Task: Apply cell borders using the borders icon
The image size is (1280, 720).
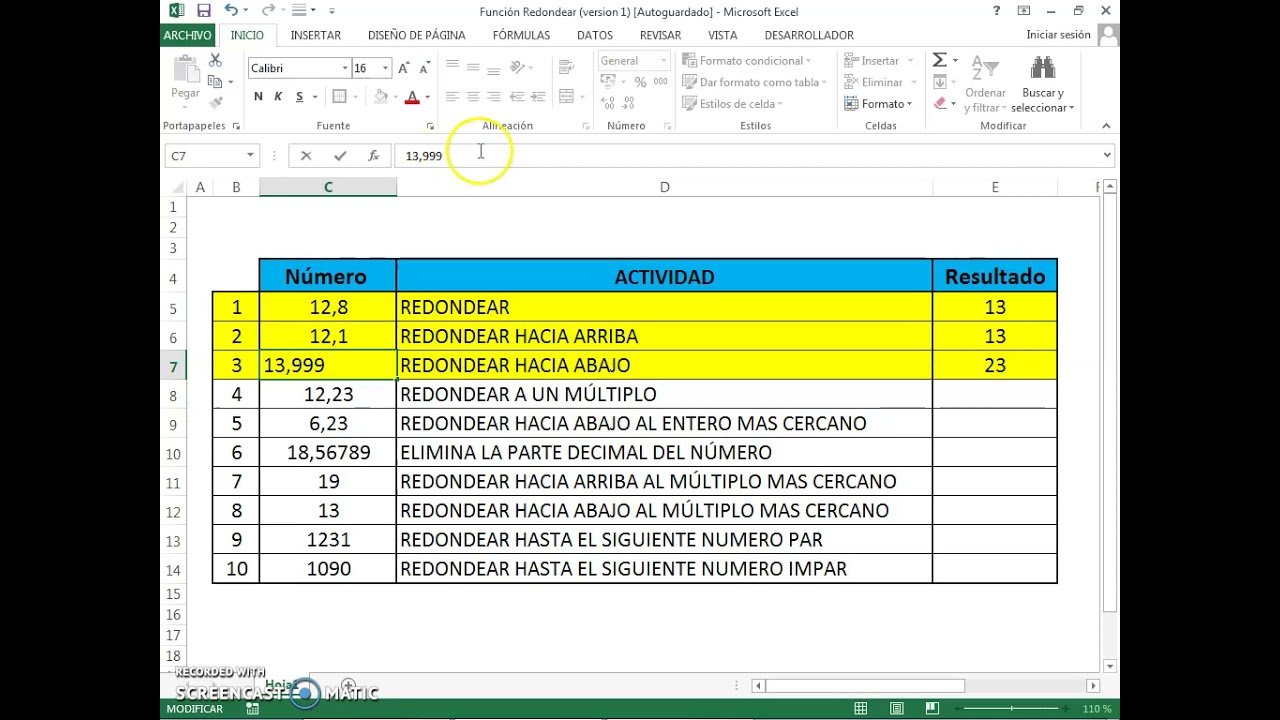Action: (339, 97)
